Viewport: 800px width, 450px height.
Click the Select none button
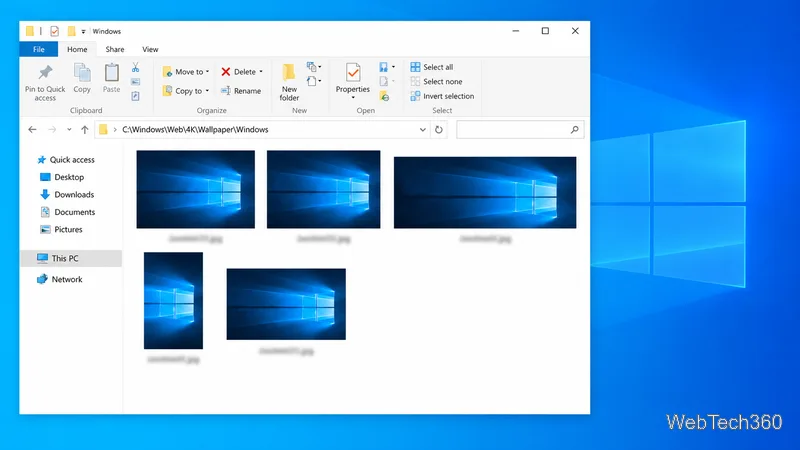[436, 81]
